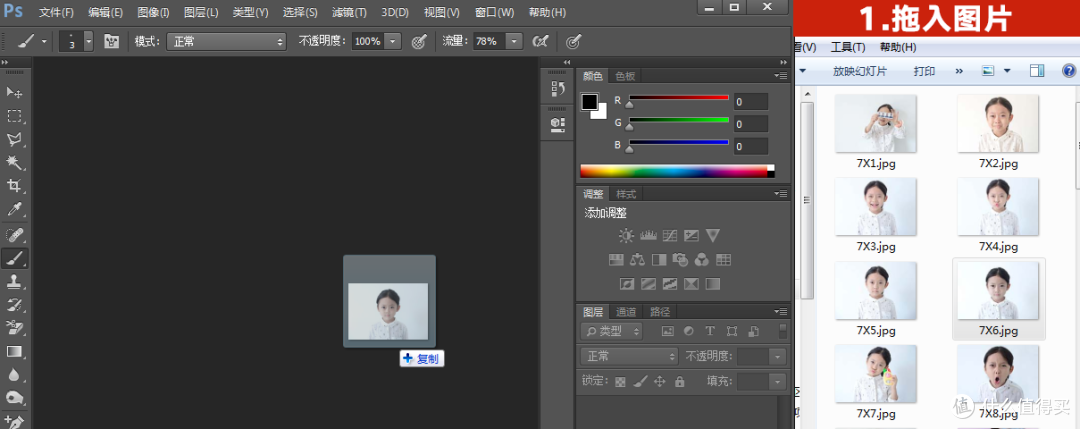This screenshot has height=429, width=1080.
Task: Toggle the lock all layer icon
Action: point(680,381)
